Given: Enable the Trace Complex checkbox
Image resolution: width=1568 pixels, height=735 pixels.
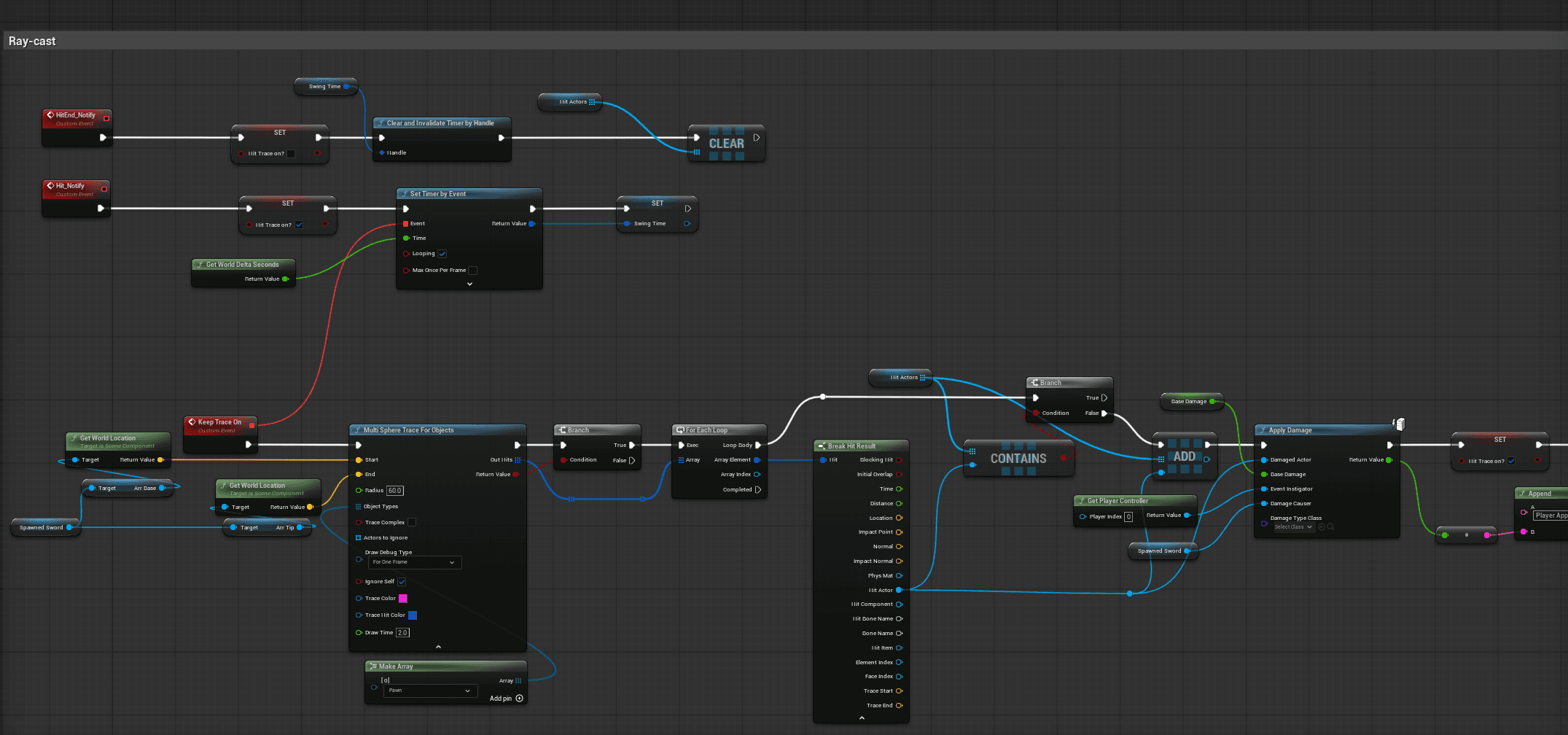Looking at the screenshot, I should coord(412,522).
